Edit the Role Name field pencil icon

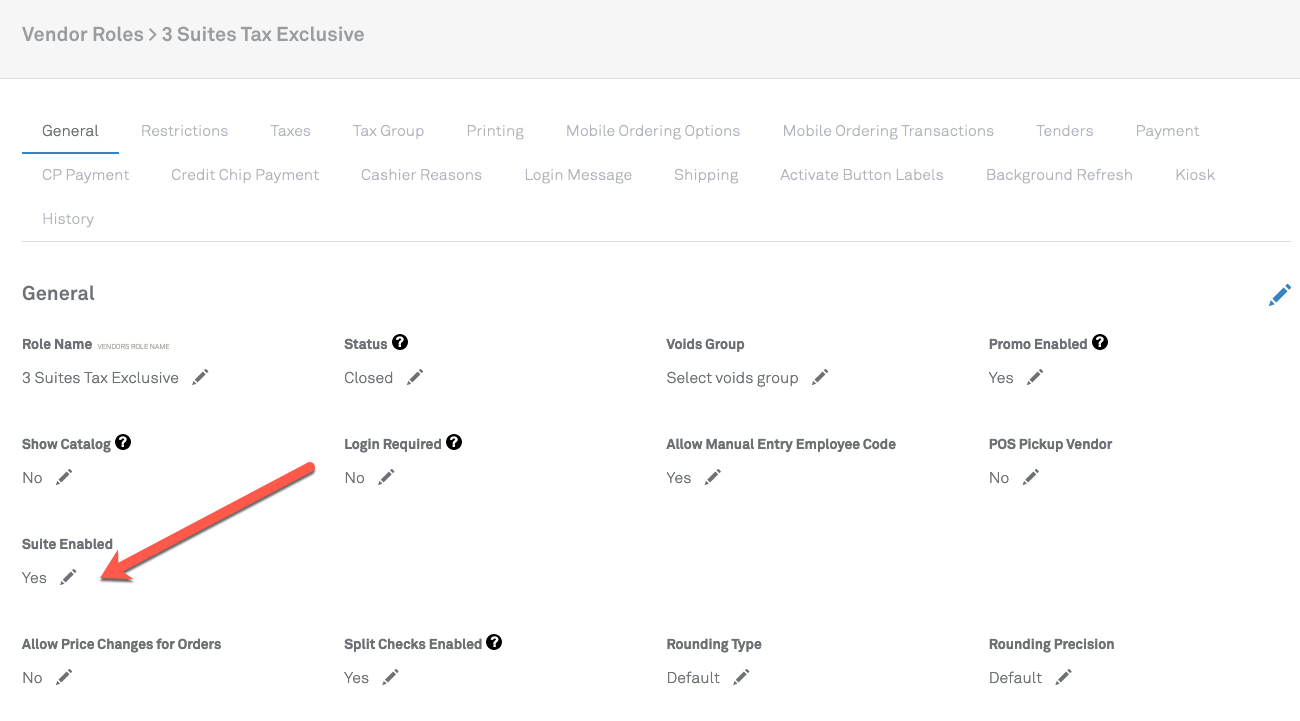[200, 377]
